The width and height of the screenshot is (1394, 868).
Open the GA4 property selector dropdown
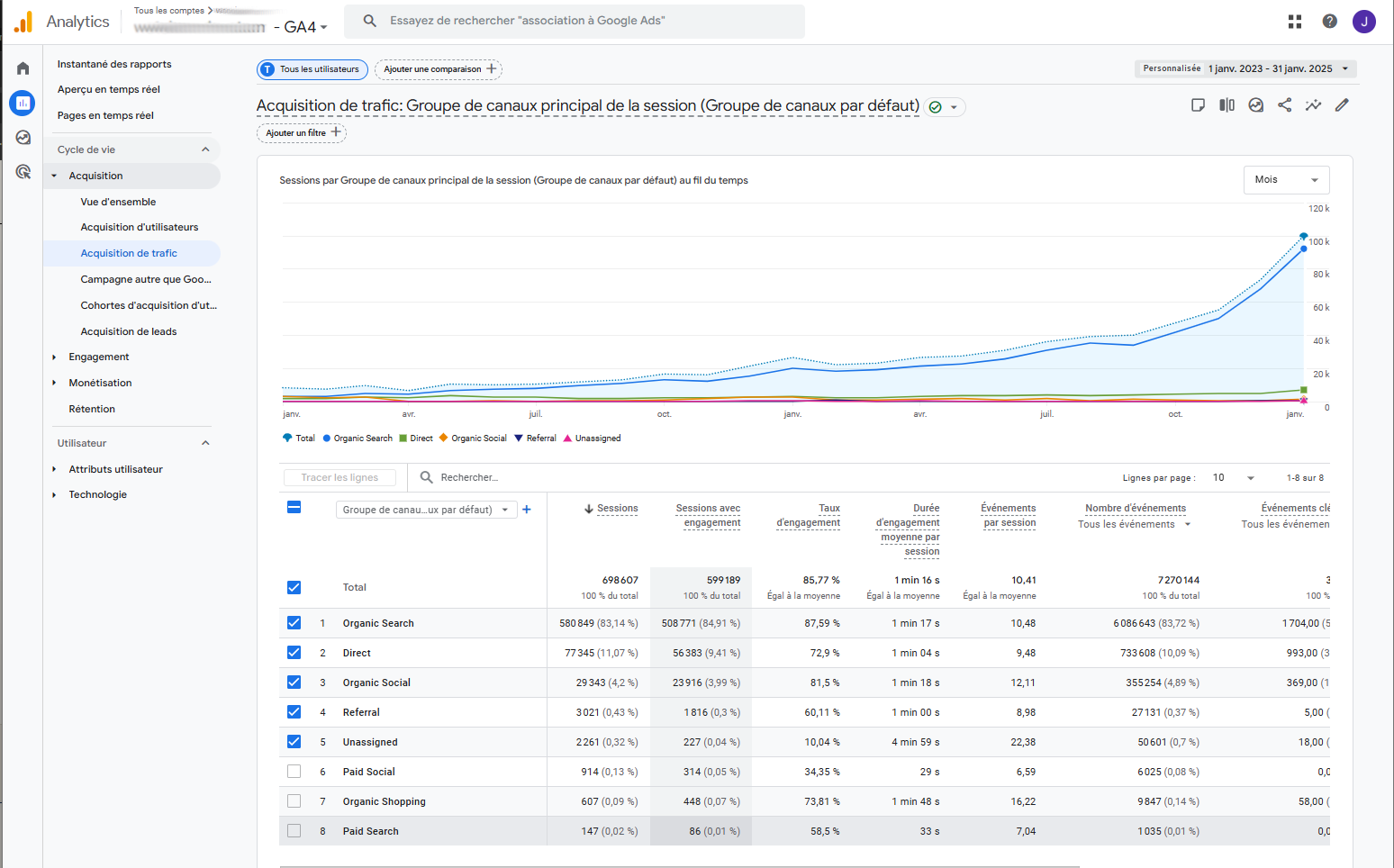click(x=306, y=27)
